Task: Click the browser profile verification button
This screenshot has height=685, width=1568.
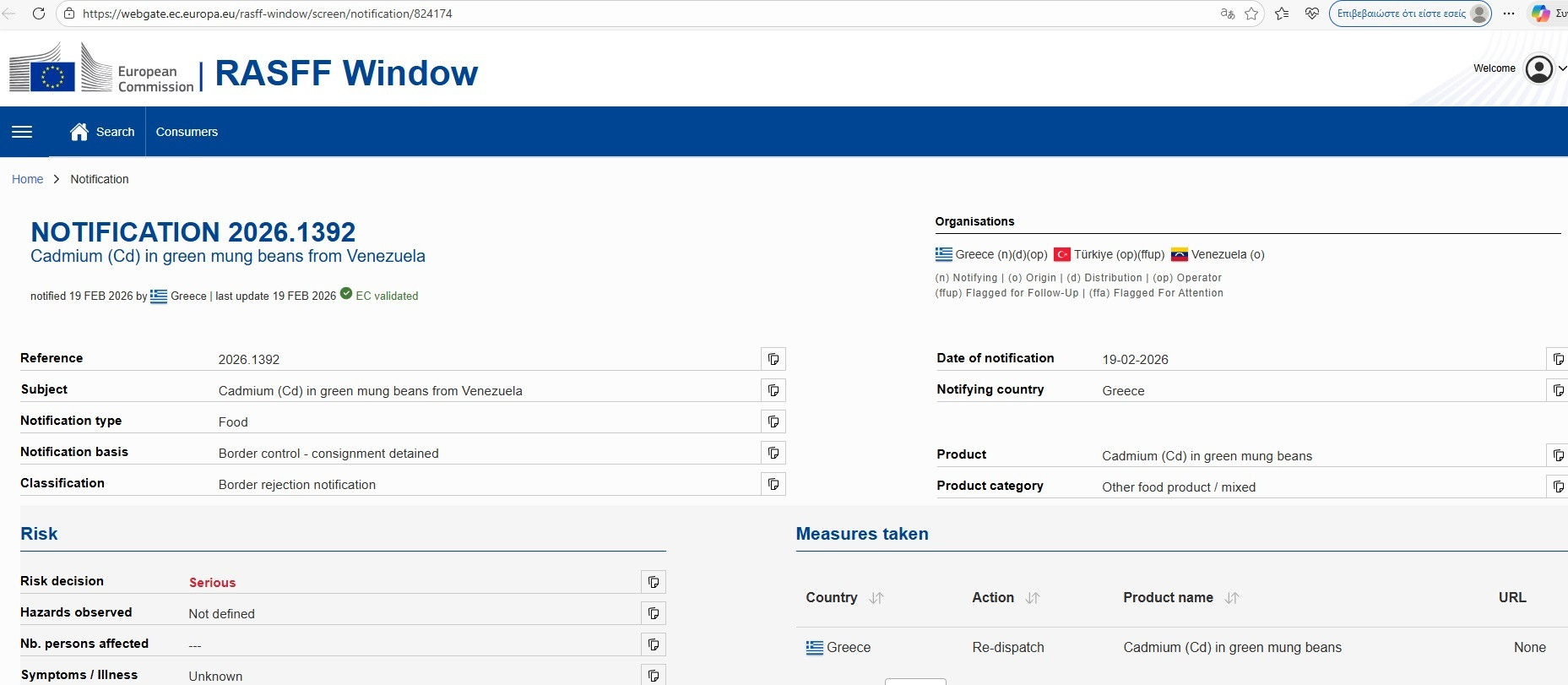Action: [1409, 14]
